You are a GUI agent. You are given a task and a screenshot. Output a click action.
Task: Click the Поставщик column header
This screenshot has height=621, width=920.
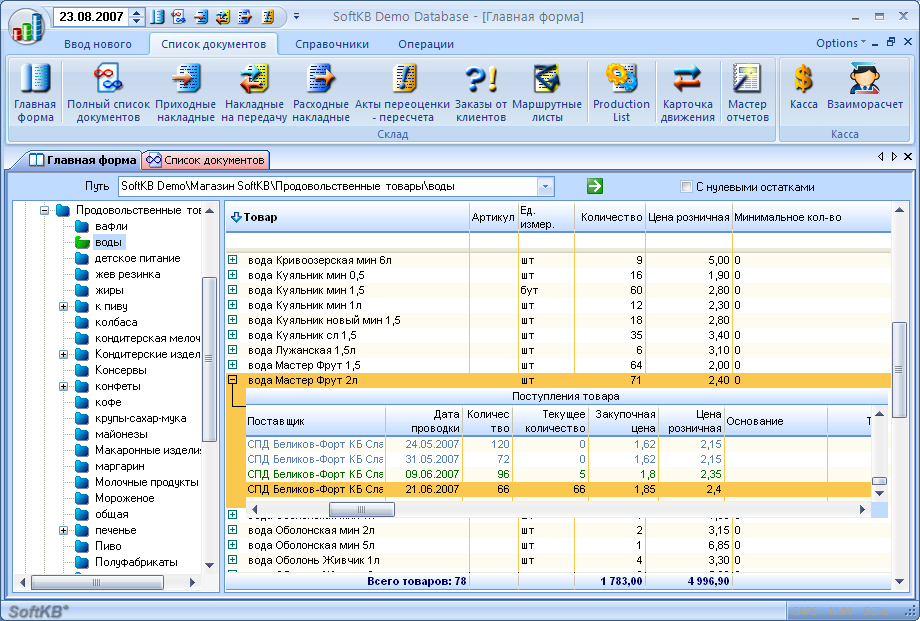click(316, 421)
